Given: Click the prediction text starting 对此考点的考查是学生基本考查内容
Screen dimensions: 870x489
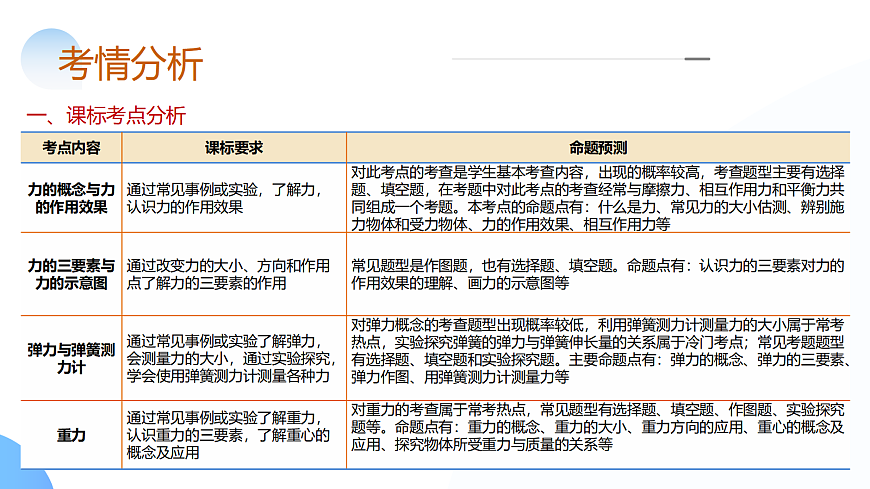Looking at the screenshot, I should 598,198.
